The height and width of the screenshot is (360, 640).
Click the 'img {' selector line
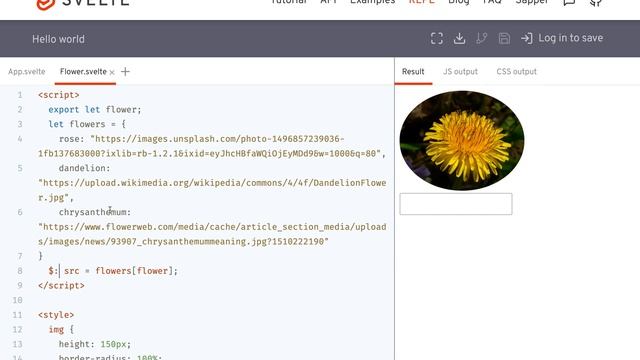point(61,330)
